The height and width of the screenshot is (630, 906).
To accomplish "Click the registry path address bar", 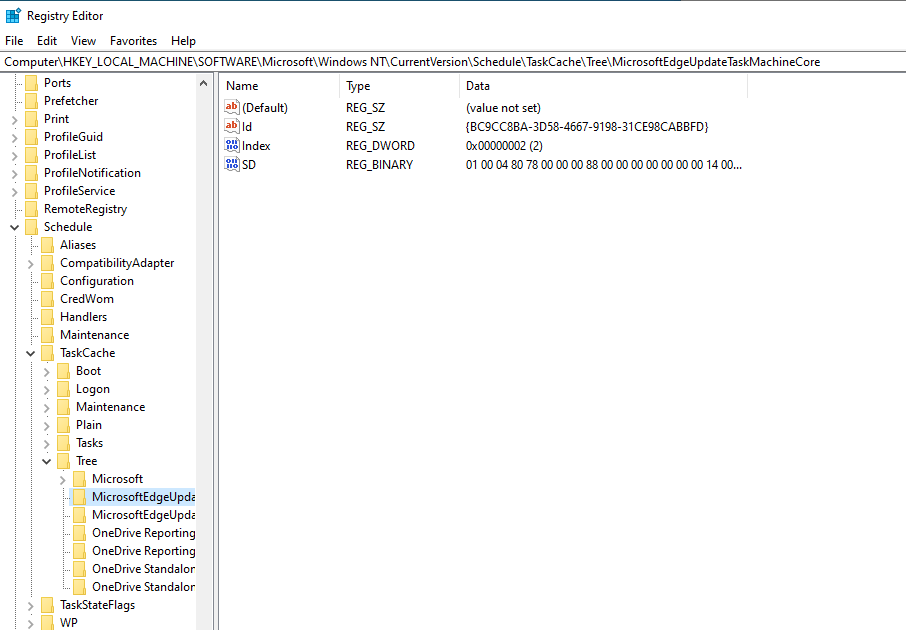I will (x=452, y=62).
